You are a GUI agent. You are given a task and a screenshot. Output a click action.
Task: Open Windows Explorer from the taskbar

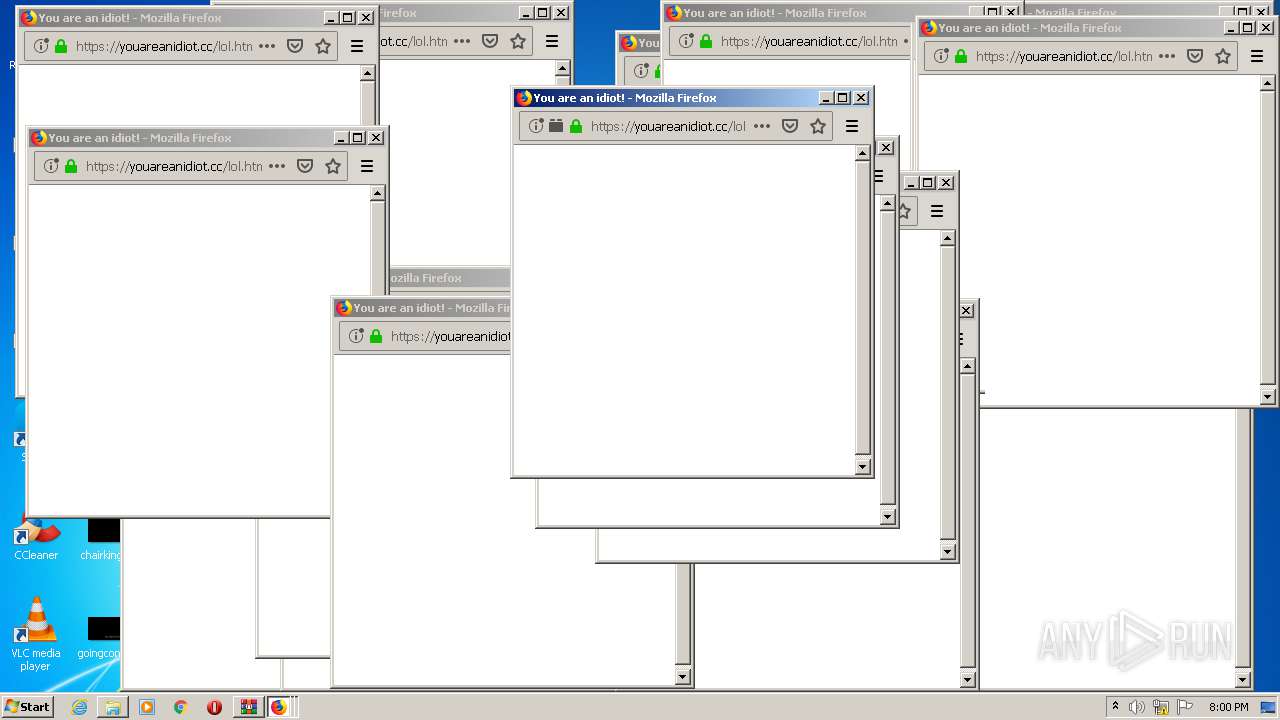[x=113, y=707]
